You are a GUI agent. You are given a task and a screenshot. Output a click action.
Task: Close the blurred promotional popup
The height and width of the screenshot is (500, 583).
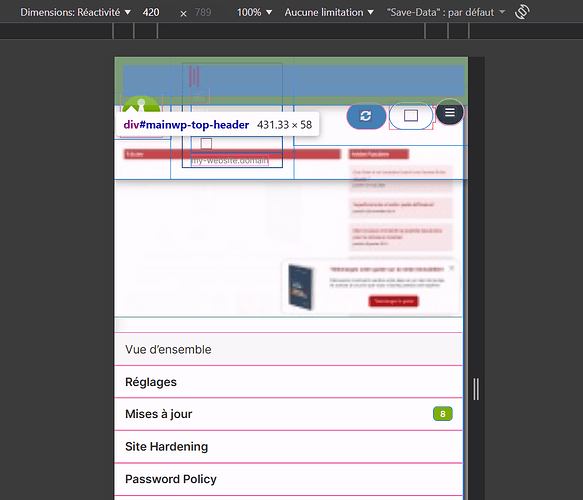coord(451,268)
